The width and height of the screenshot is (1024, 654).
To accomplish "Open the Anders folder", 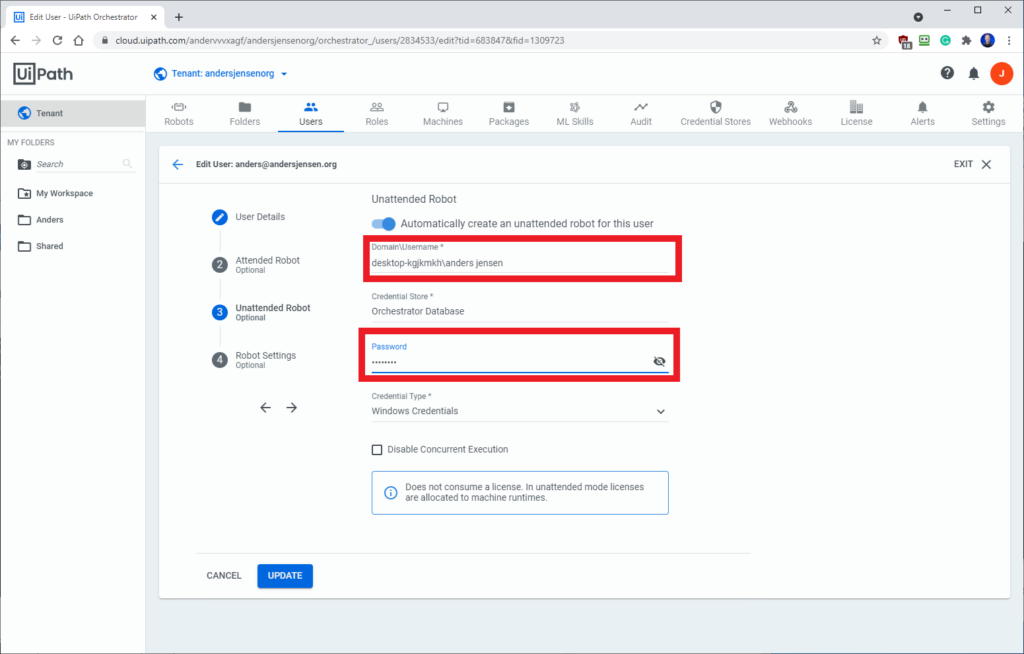I will 50,220.
